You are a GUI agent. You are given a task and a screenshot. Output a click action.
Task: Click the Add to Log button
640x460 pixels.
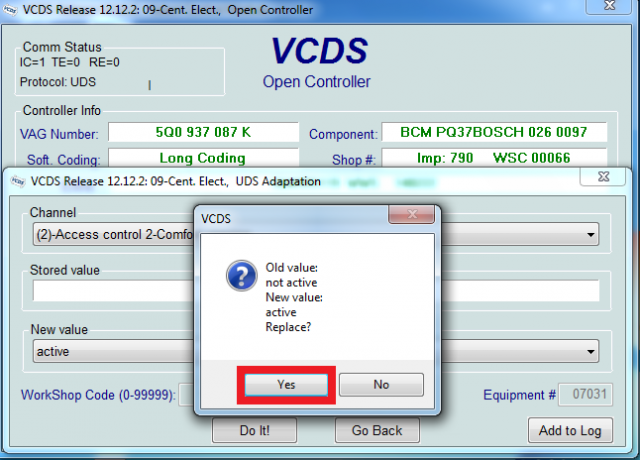point(570,430)
